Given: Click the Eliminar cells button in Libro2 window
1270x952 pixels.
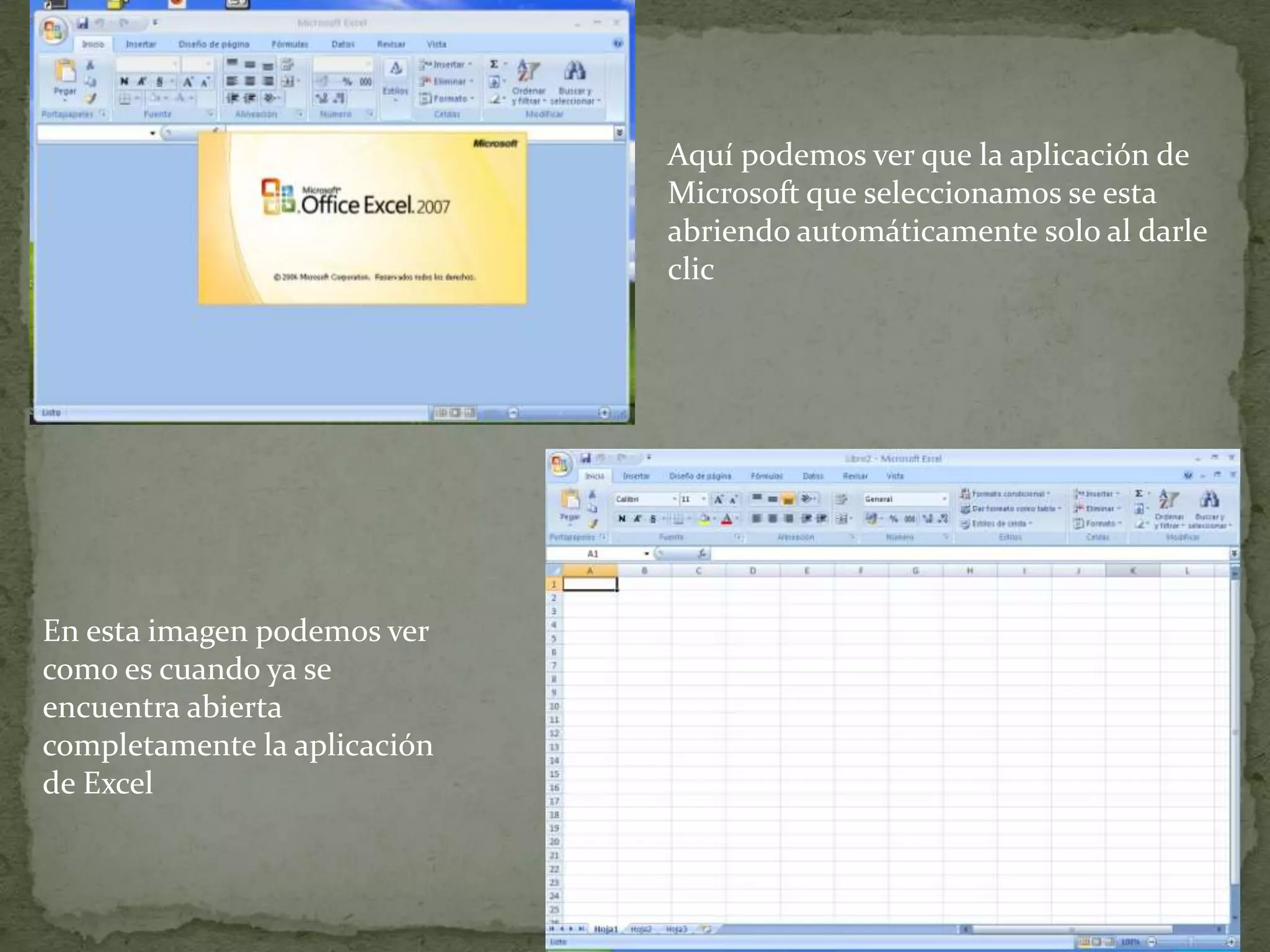Looking at the screenshot, I should 1096,508.
